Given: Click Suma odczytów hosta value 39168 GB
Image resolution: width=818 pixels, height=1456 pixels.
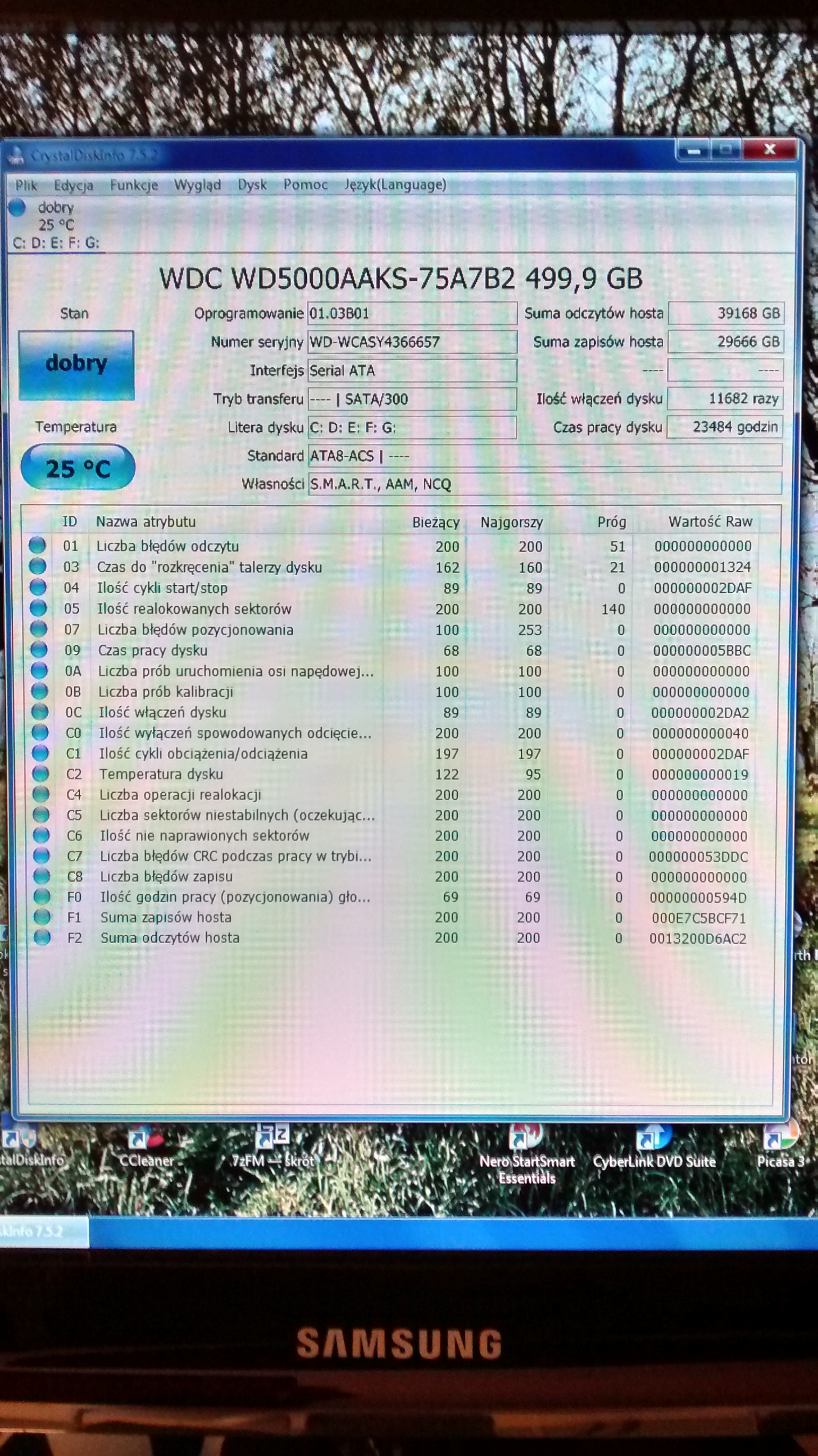Looking at the screenshot, I should 726,313.
